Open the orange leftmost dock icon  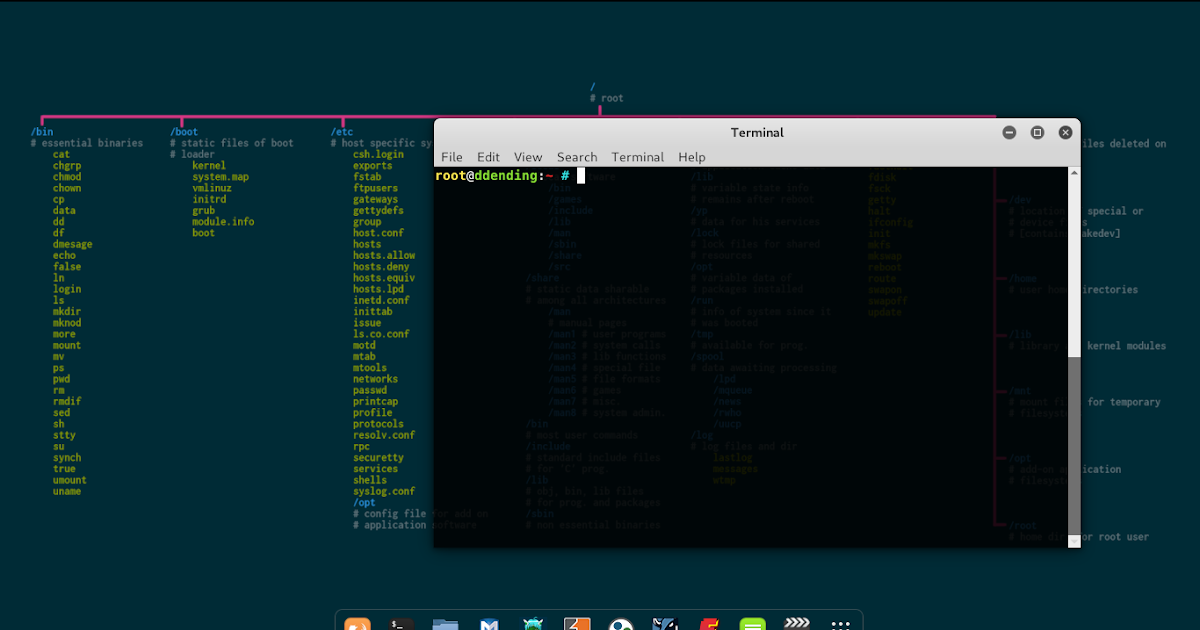358,625
